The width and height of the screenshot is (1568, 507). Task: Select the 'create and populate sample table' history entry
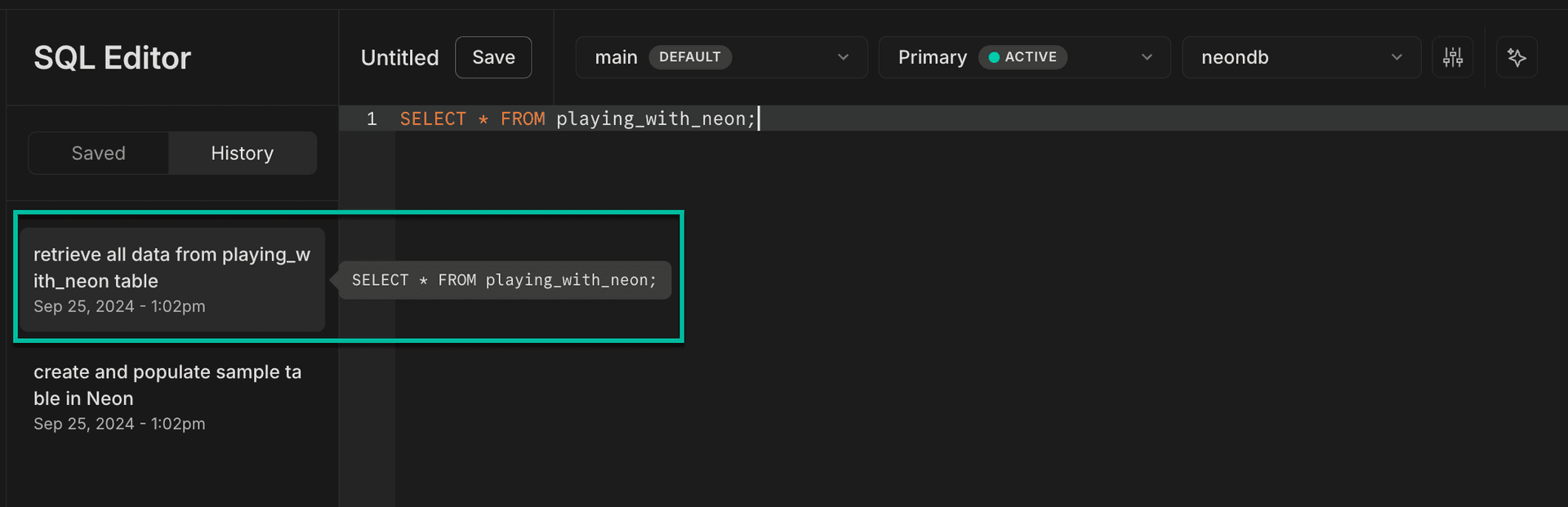point(167,397)
